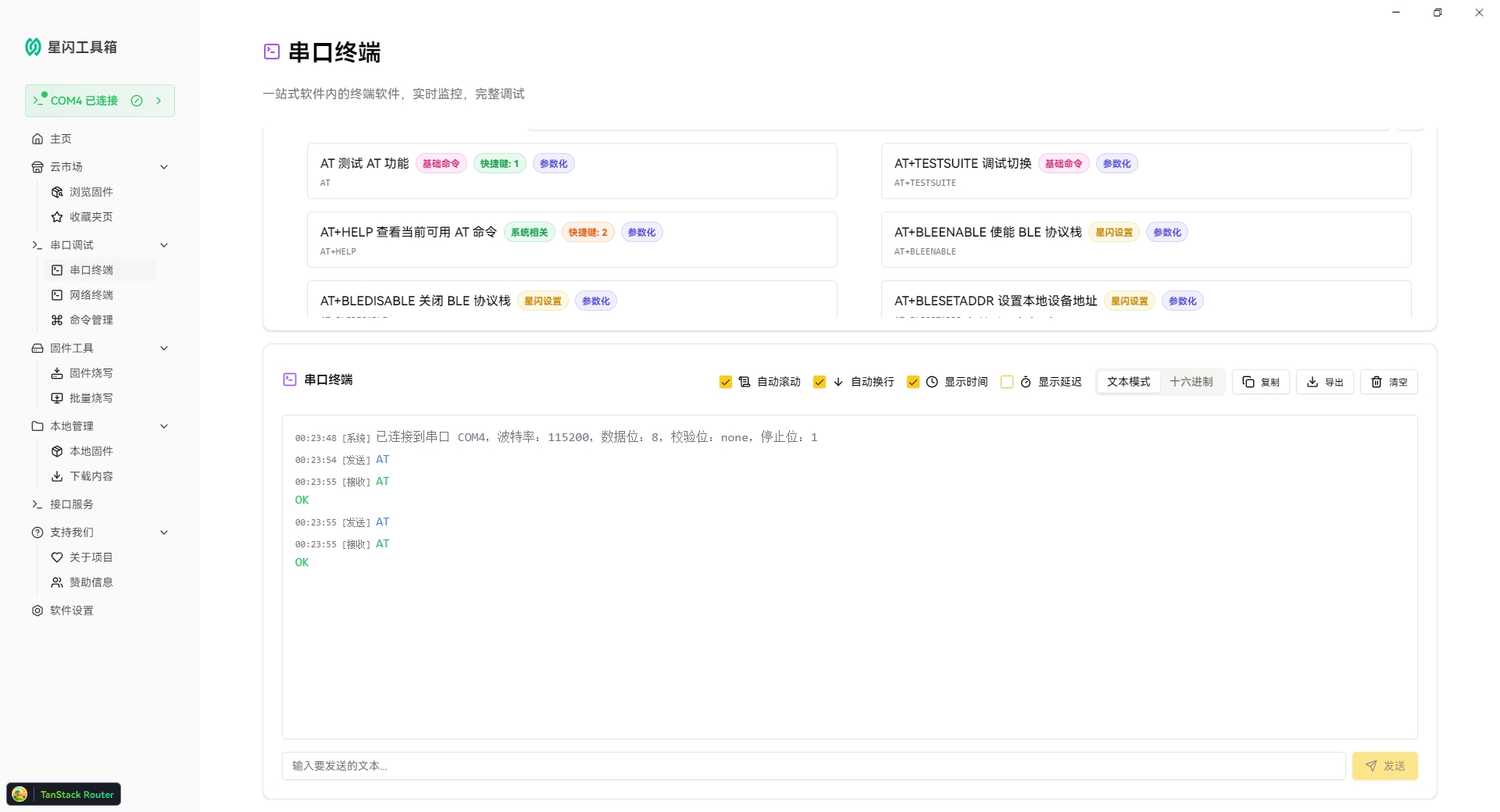Collapse the 固件工具 section chevron
This screenshot has width=1500, height=812.
point(164,348)
